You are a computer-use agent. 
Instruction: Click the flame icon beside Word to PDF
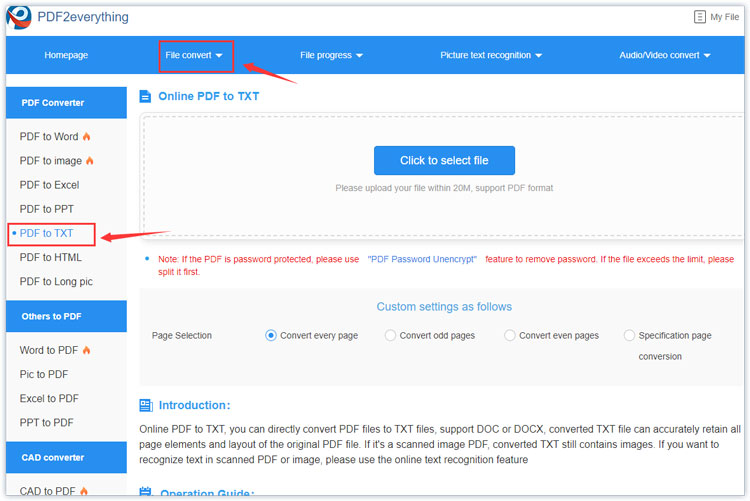pyautogui.click(x=86, y=350)
